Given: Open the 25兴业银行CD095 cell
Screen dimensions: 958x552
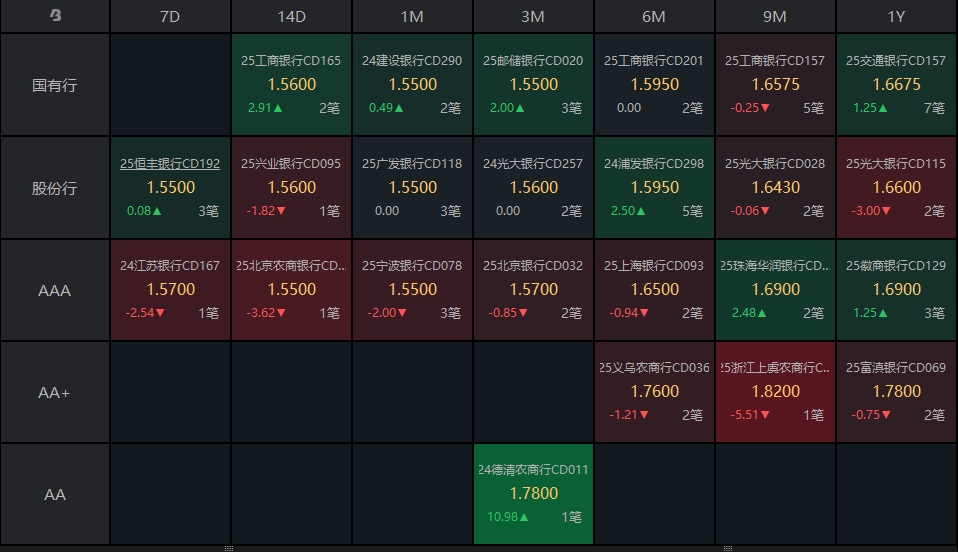Looking at the screenshot, I should [x=291, y=188].
